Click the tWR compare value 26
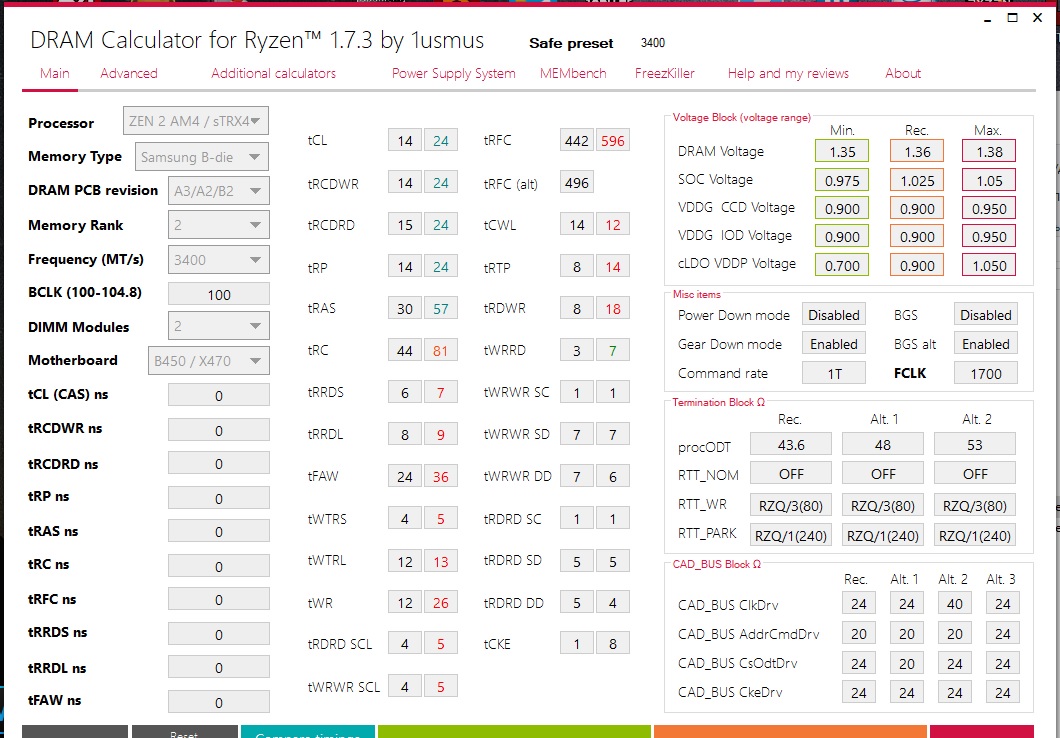Image resolution: width=1060 pixels, height=738 pixels. click(x=441, y=602)
